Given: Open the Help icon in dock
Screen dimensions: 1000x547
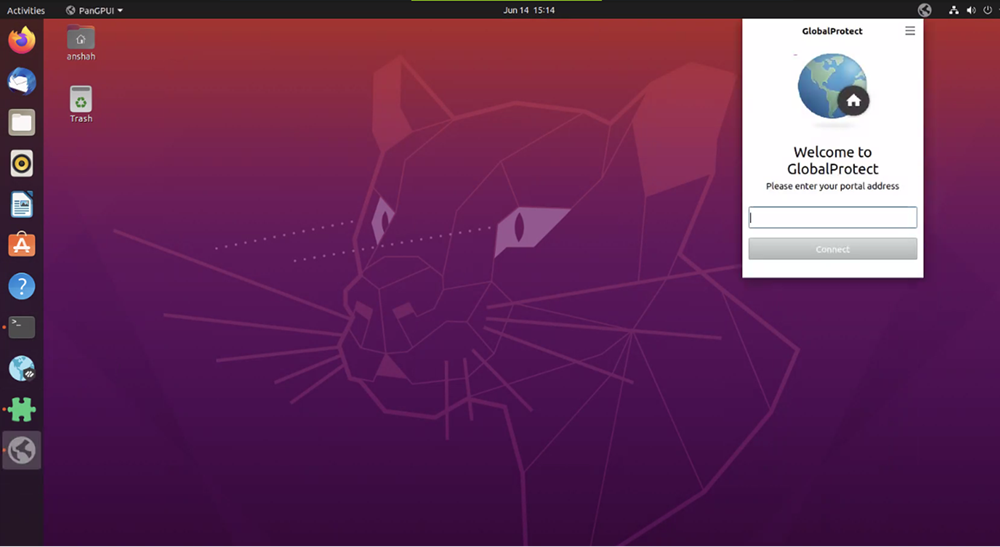Looking at the screenshot, I should click(21, 286).
